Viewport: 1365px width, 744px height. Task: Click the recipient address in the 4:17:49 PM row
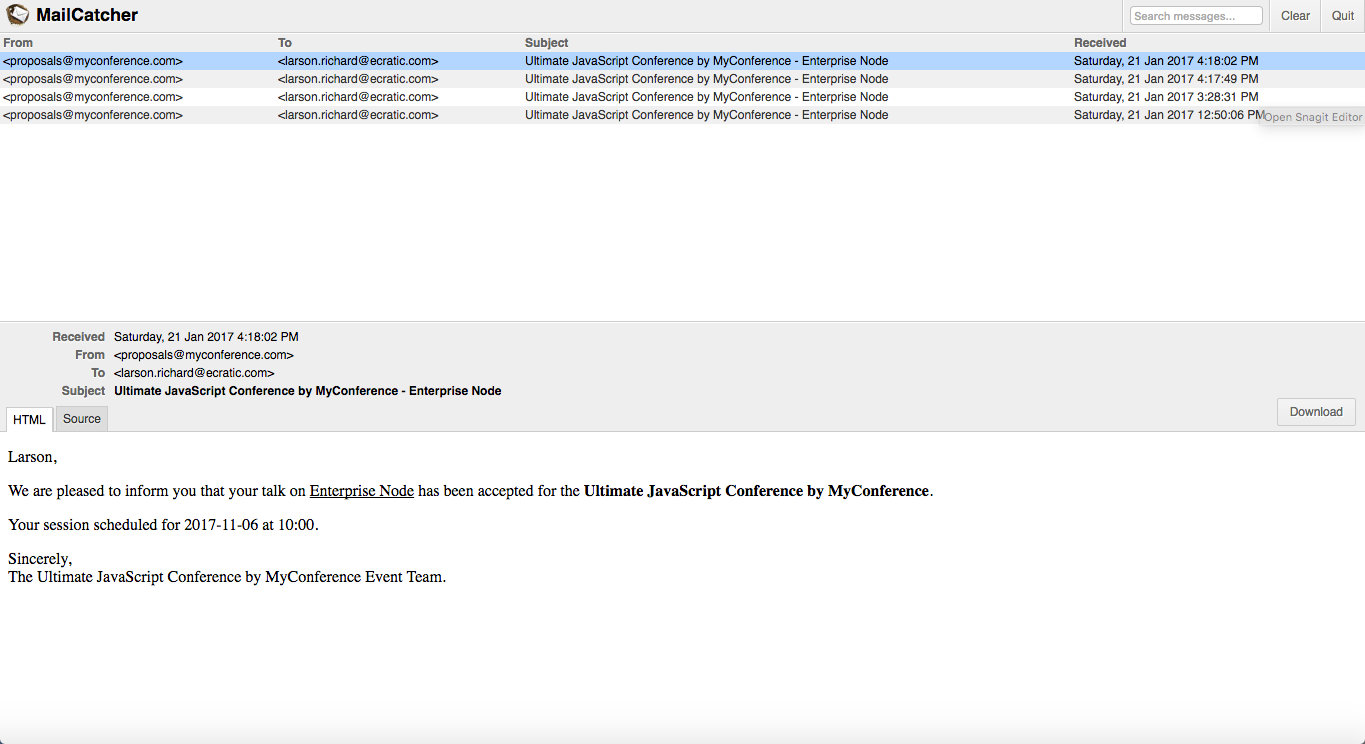tap(358, 79)
